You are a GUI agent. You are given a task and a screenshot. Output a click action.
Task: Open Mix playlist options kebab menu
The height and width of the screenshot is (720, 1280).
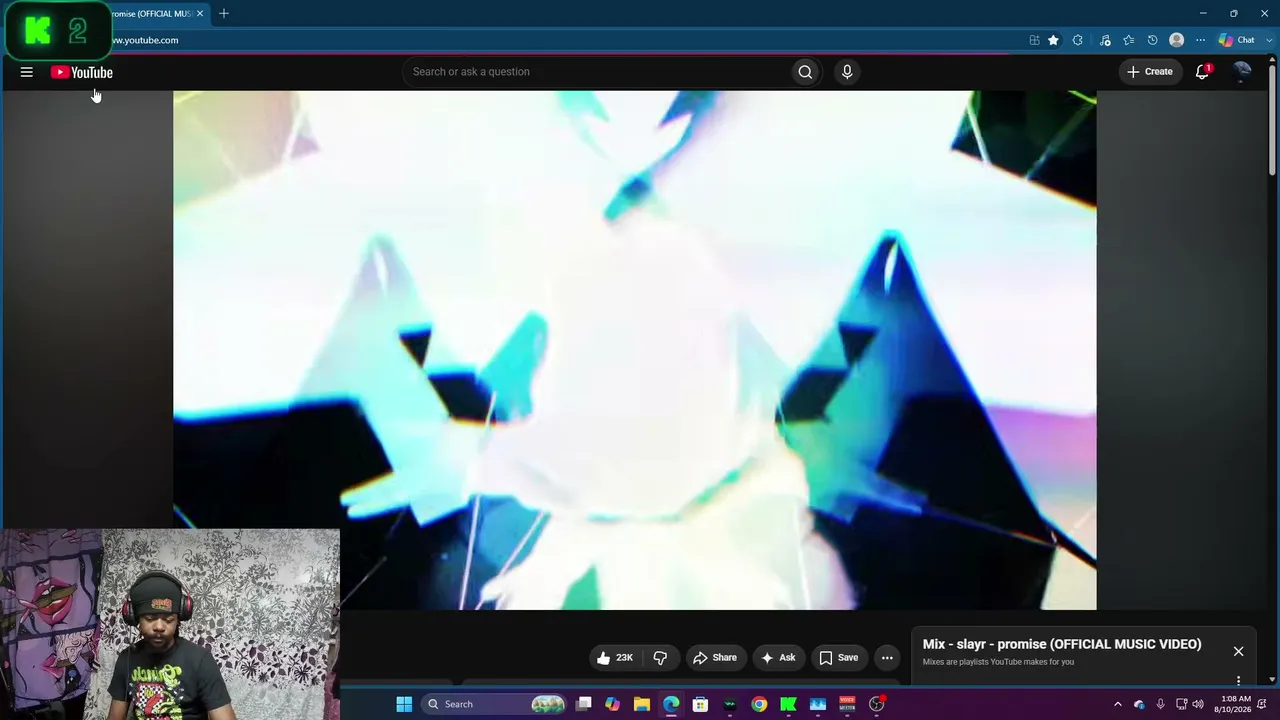1238,681
